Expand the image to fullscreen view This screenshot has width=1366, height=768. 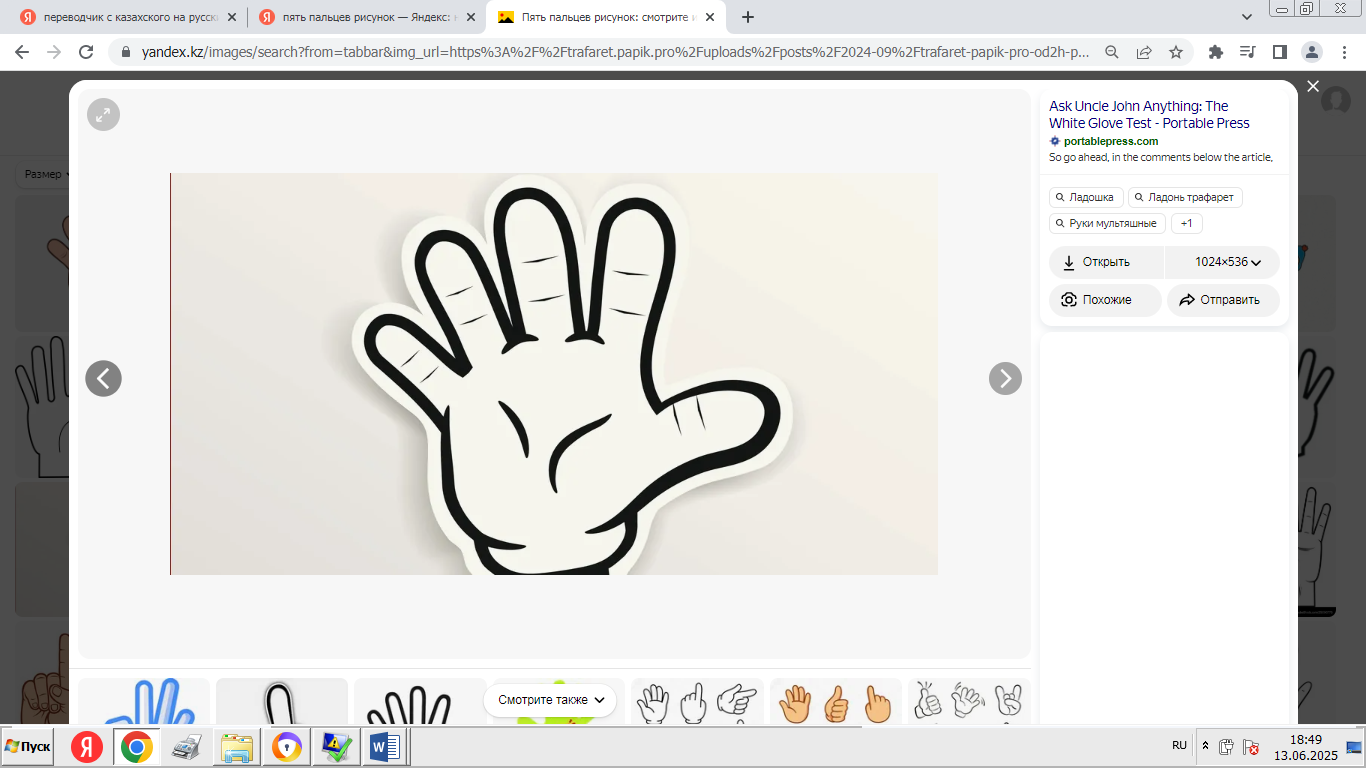(103, 115)
